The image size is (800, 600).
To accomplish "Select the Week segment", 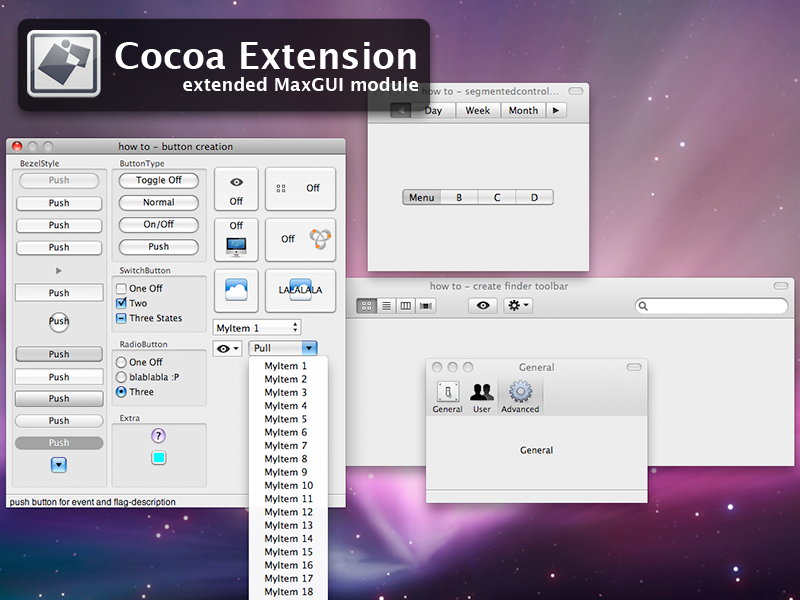I will coord(478,110).
